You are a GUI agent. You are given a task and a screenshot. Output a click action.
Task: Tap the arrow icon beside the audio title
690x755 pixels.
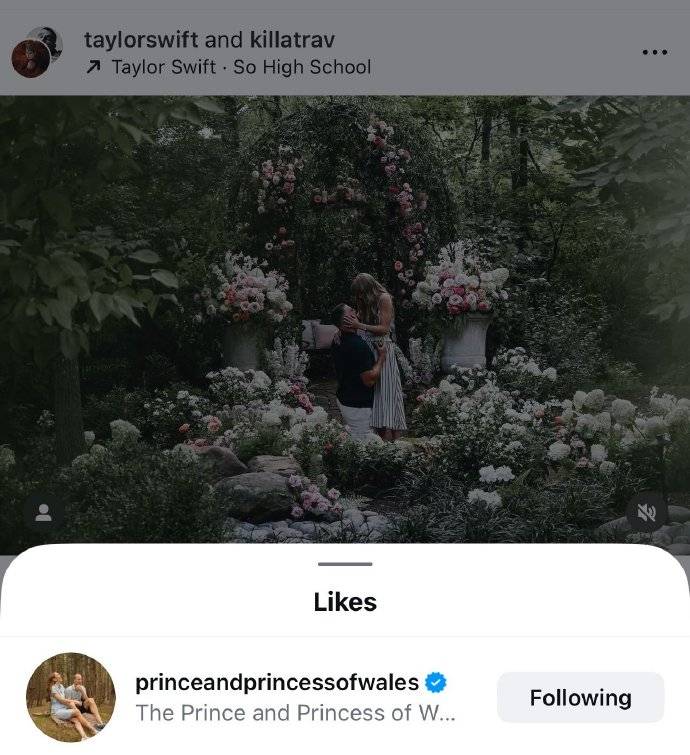point(94,67)
